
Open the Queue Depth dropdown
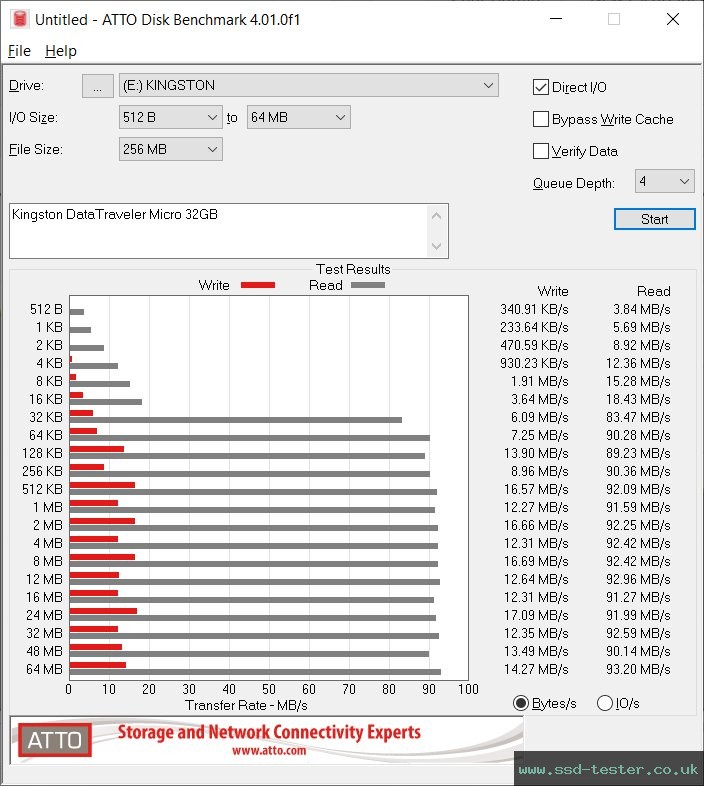[664, 181]
